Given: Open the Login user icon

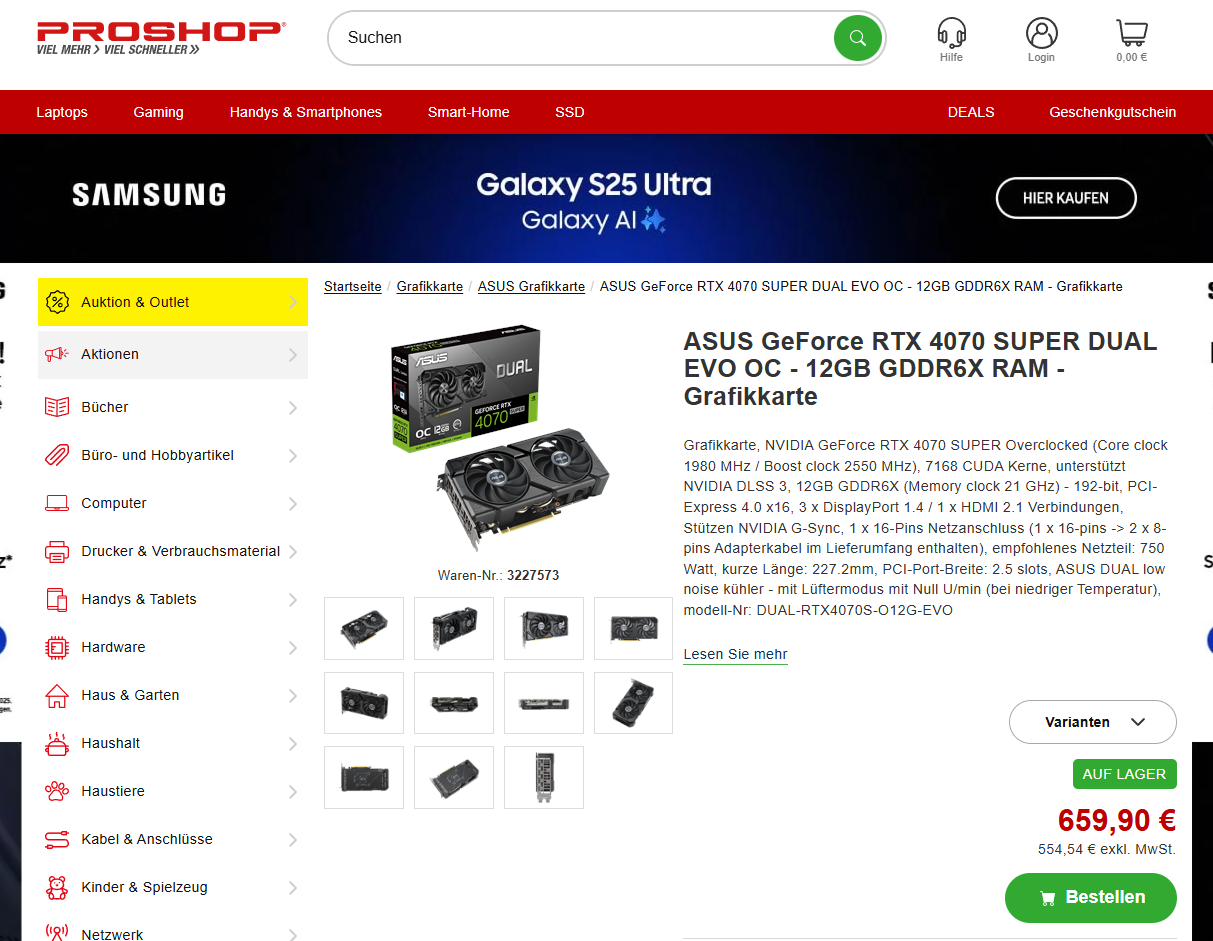Looking at the screenshot, I should pyautogui.click(x=1041, y=33).
